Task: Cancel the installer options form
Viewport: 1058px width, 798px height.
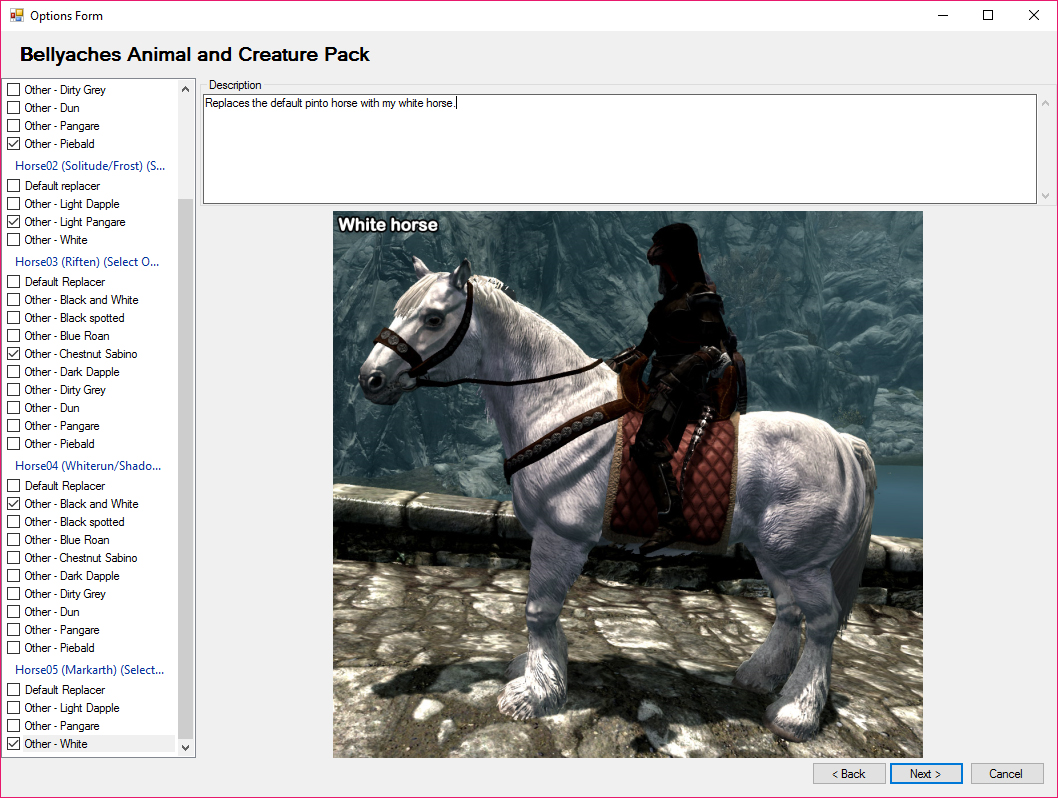Action: point(1007,774)
